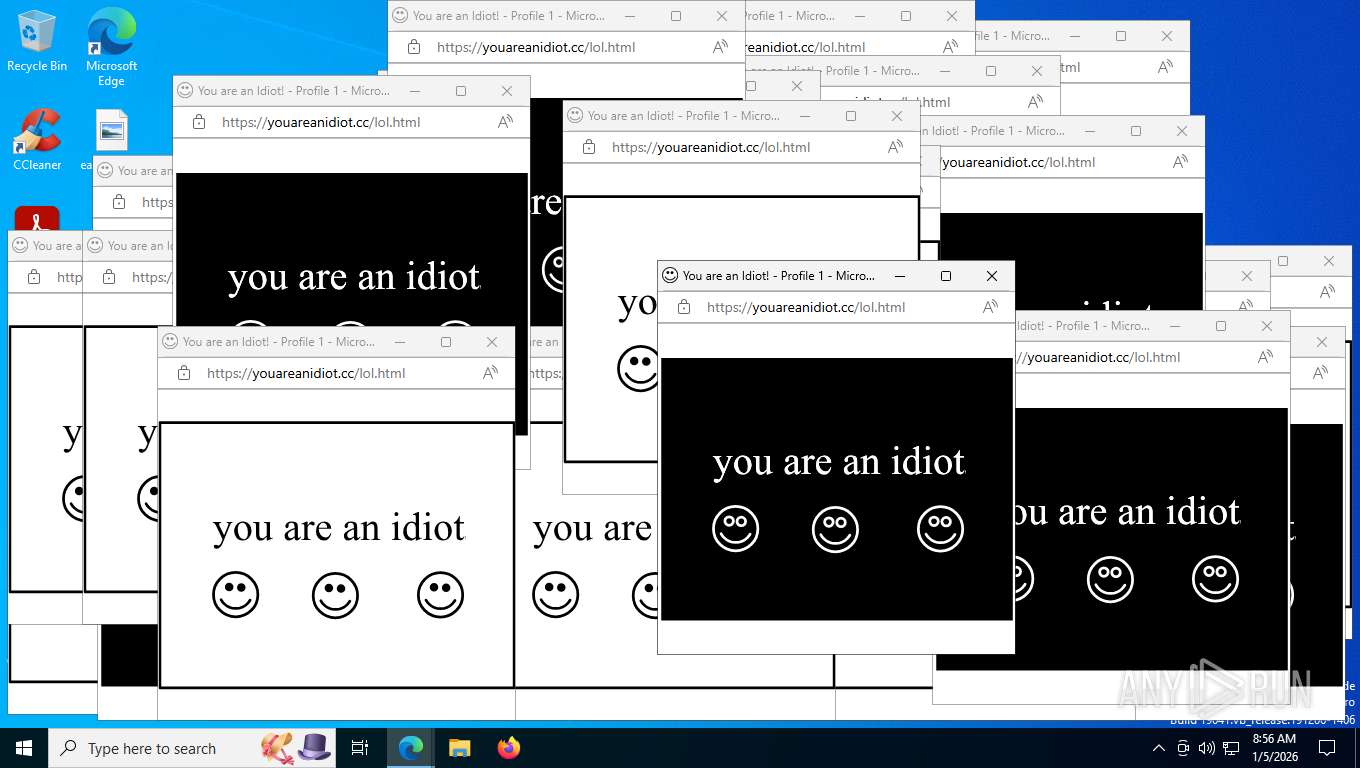Click the lock icon in the center white-page window
This screenshot has width=1360, height=768.
(589, 147)
